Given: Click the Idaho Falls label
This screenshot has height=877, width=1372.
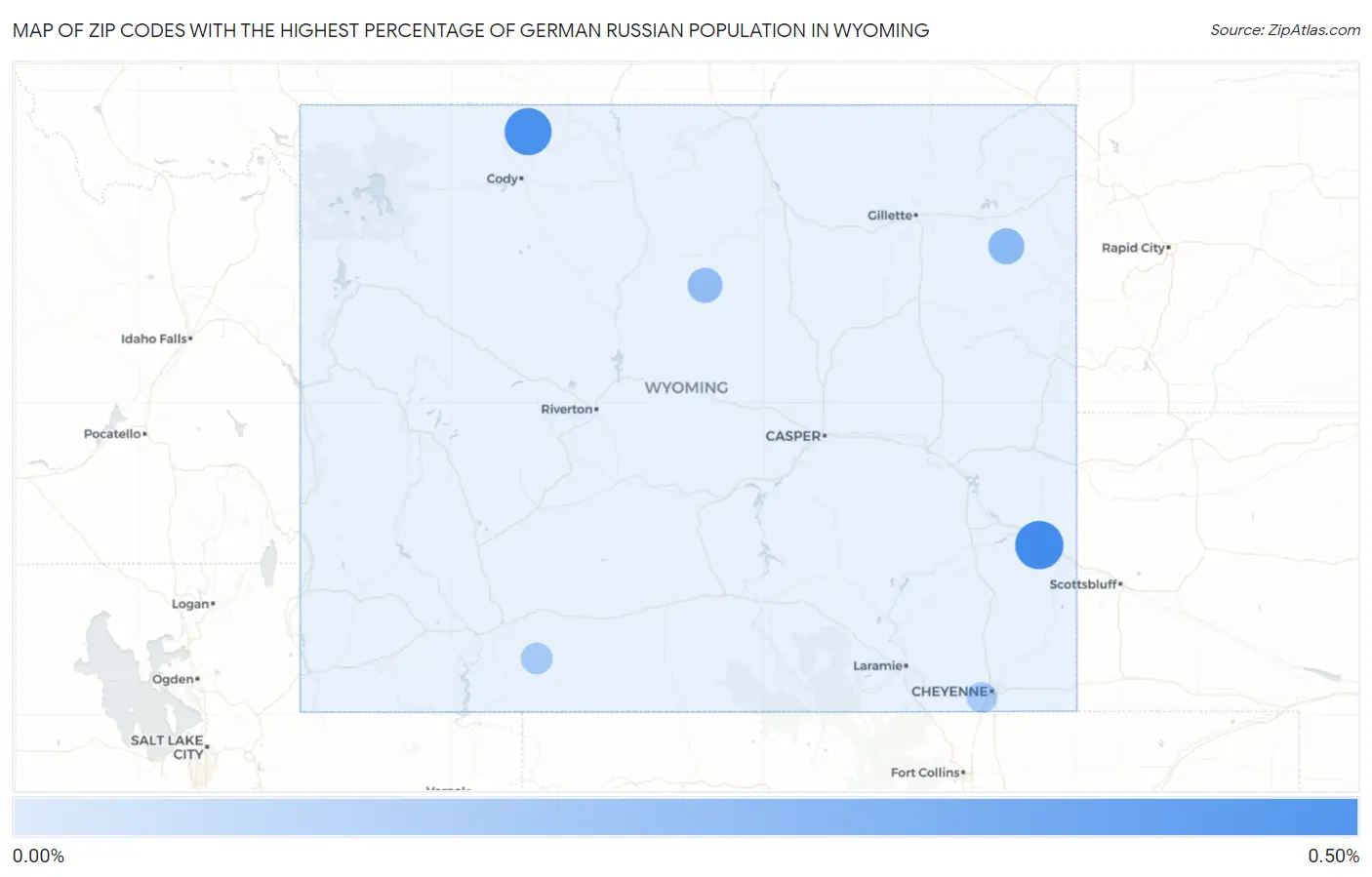Looking at the screenshot, I should (x=154, y=339).
